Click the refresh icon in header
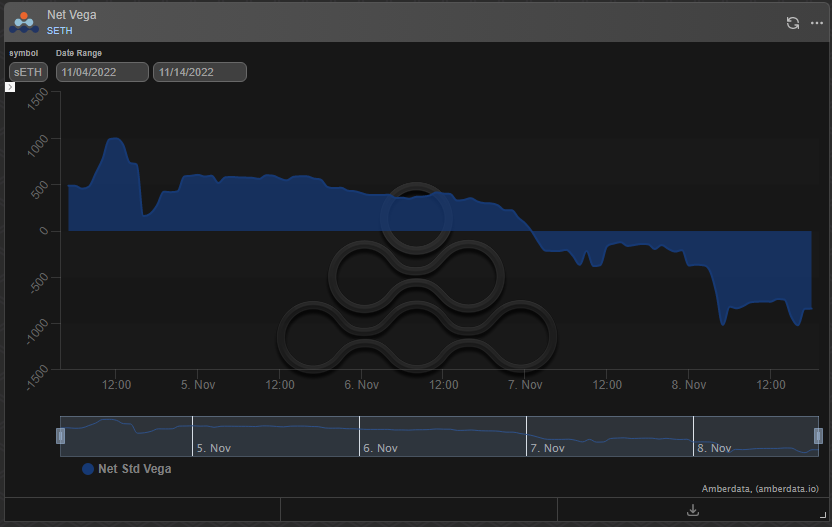 click(x=793, y=23)
